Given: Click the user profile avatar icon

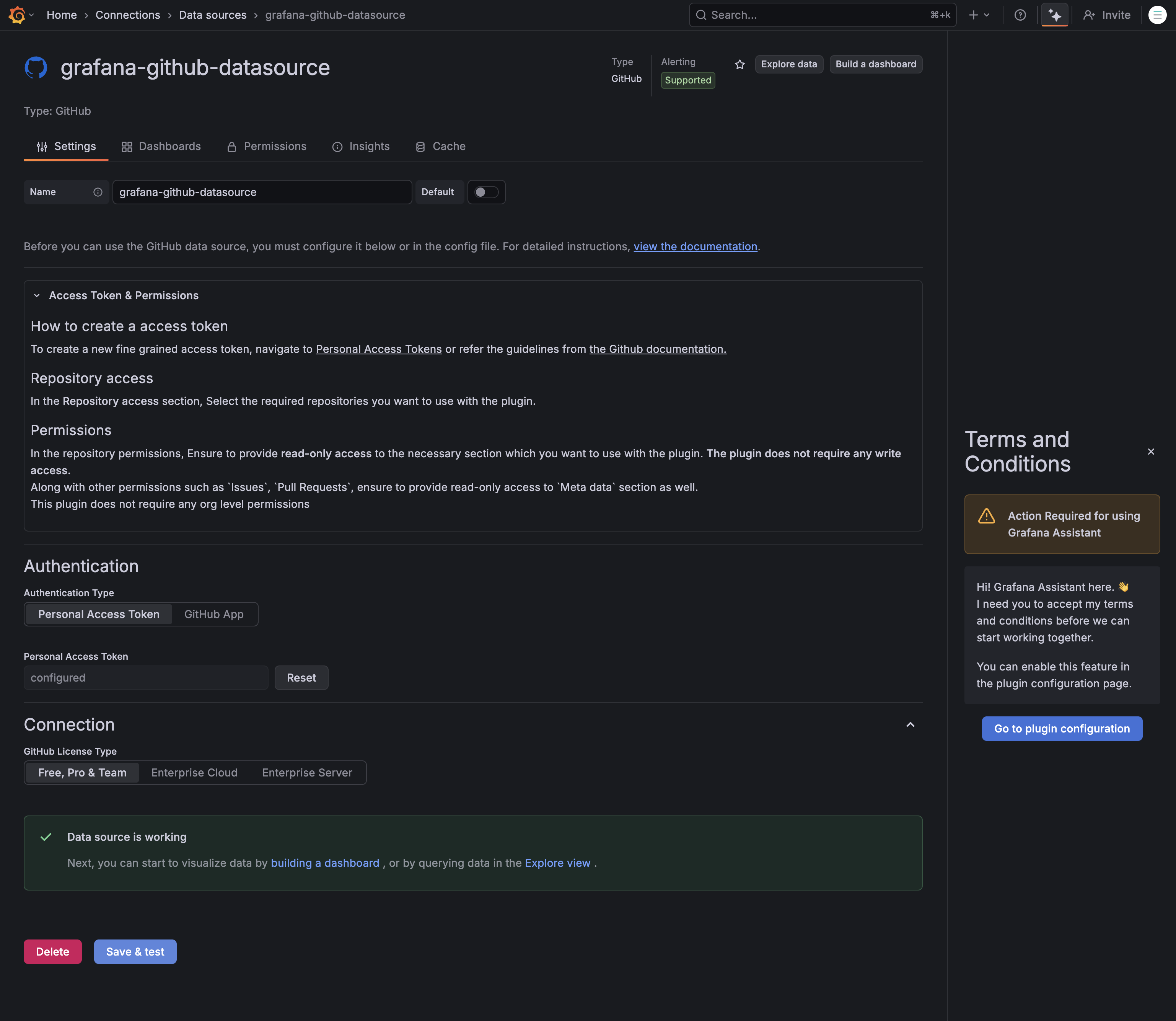Looking at the screenshot, I should point(1156,15).
